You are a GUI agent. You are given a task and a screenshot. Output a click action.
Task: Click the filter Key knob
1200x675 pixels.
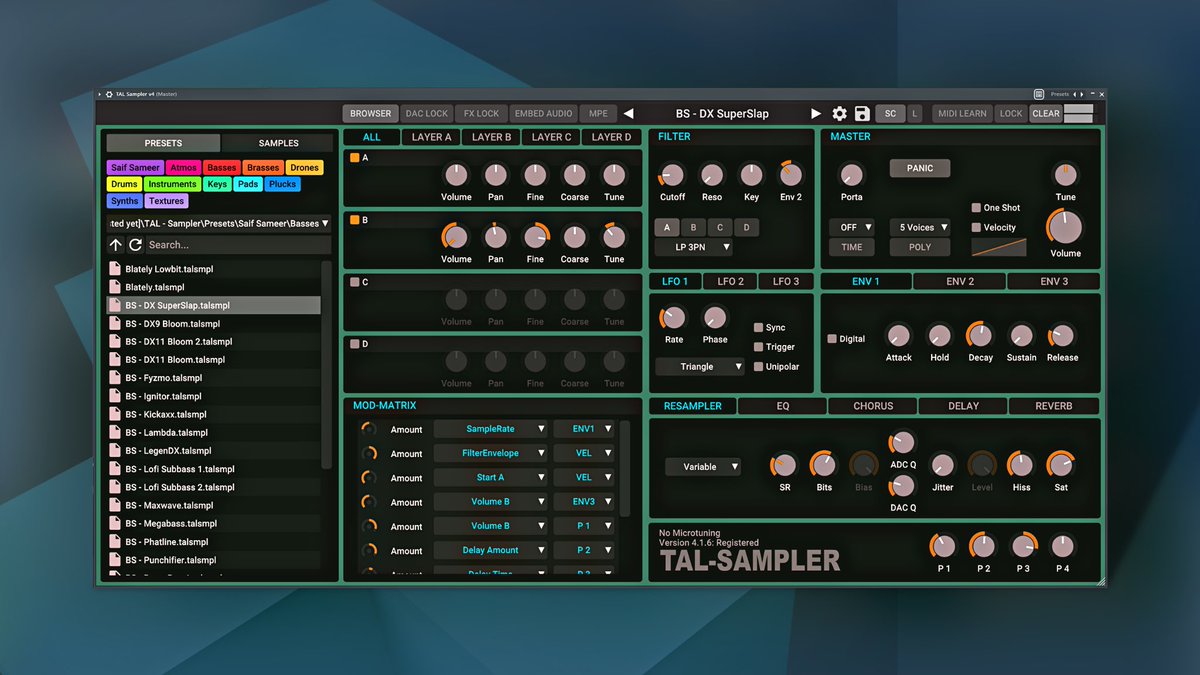click(751, 175)
